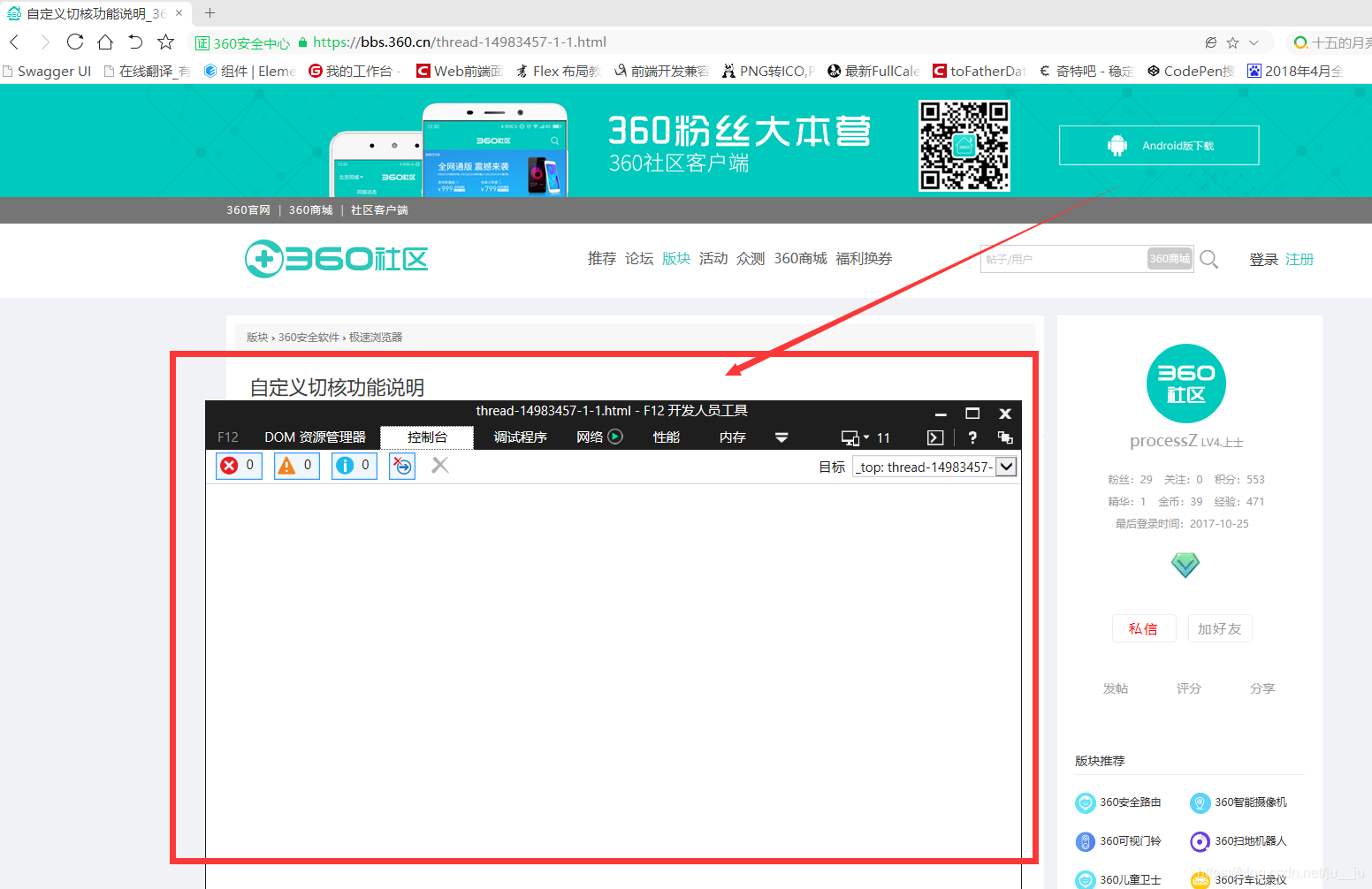Switch to DOM 资源管理器 tab in dev tools
This screenshot has height=889, width=1372.
[315, 437]
